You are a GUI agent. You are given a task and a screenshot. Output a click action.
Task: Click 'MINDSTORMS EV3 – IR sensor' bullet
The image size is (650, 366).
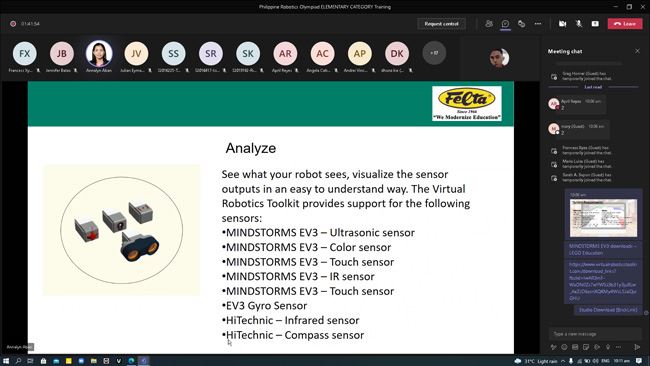coord(298,276)
